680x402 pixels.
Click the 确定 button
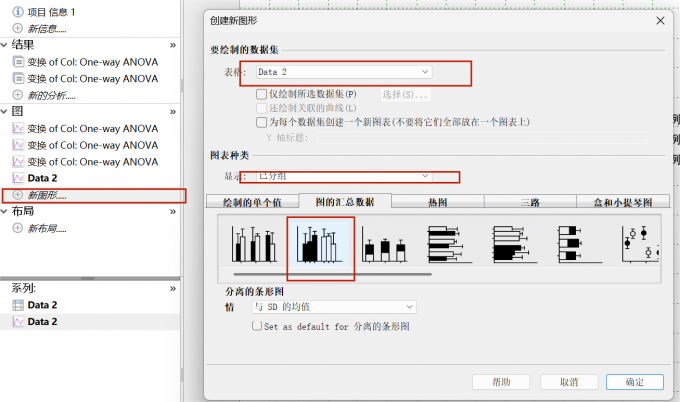(x=635, y=381)
